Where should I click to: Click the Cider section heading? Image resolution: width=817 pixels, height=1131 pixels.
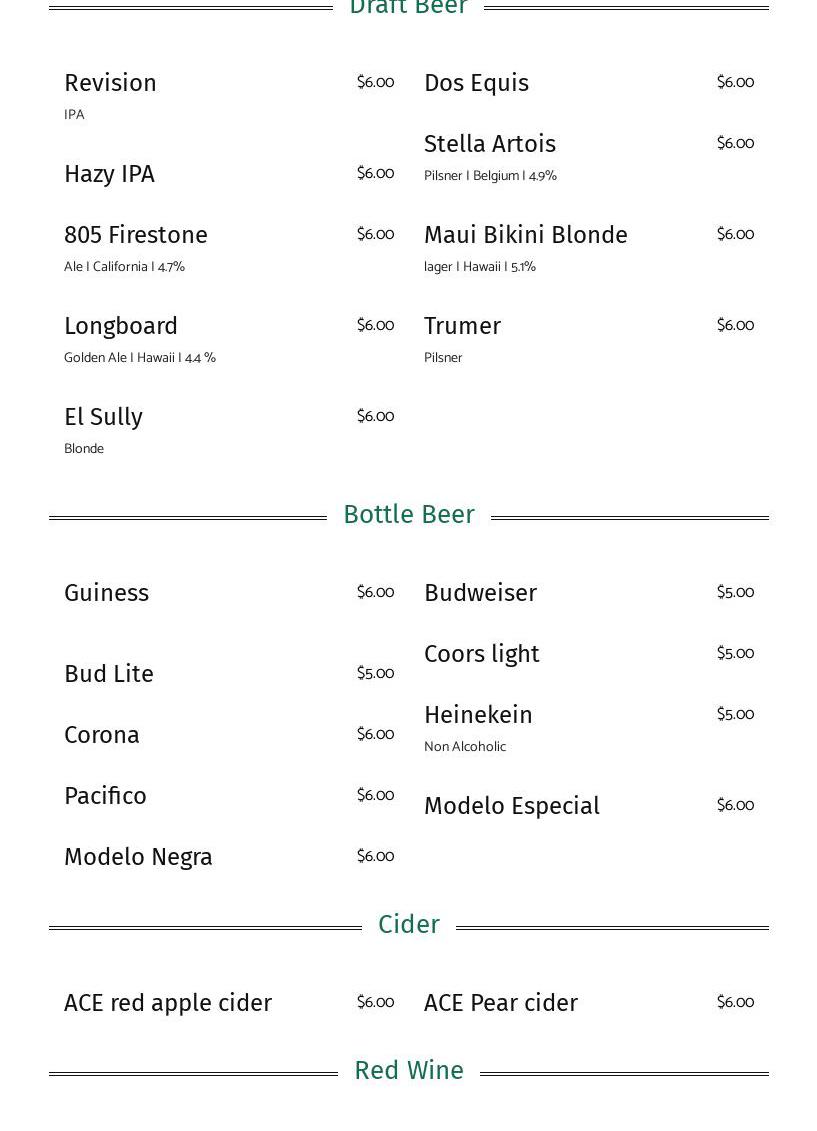point(409,924)
